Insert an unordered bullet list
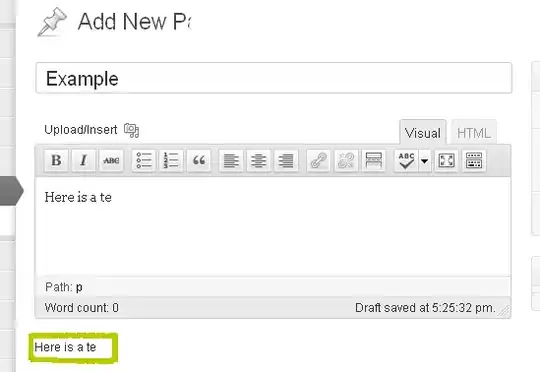Screen dimensions: 540x372 (144, 160)
